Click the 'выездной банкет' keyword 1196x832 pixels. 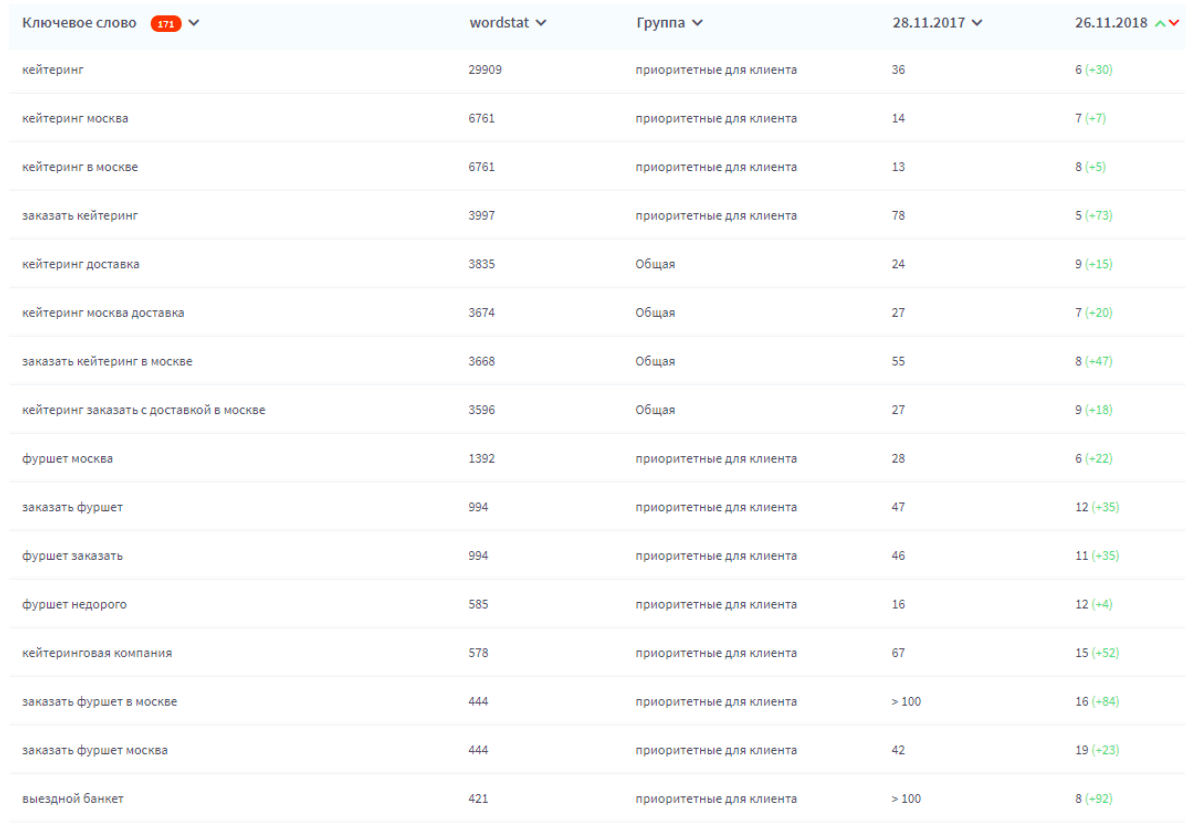point(73,799)
